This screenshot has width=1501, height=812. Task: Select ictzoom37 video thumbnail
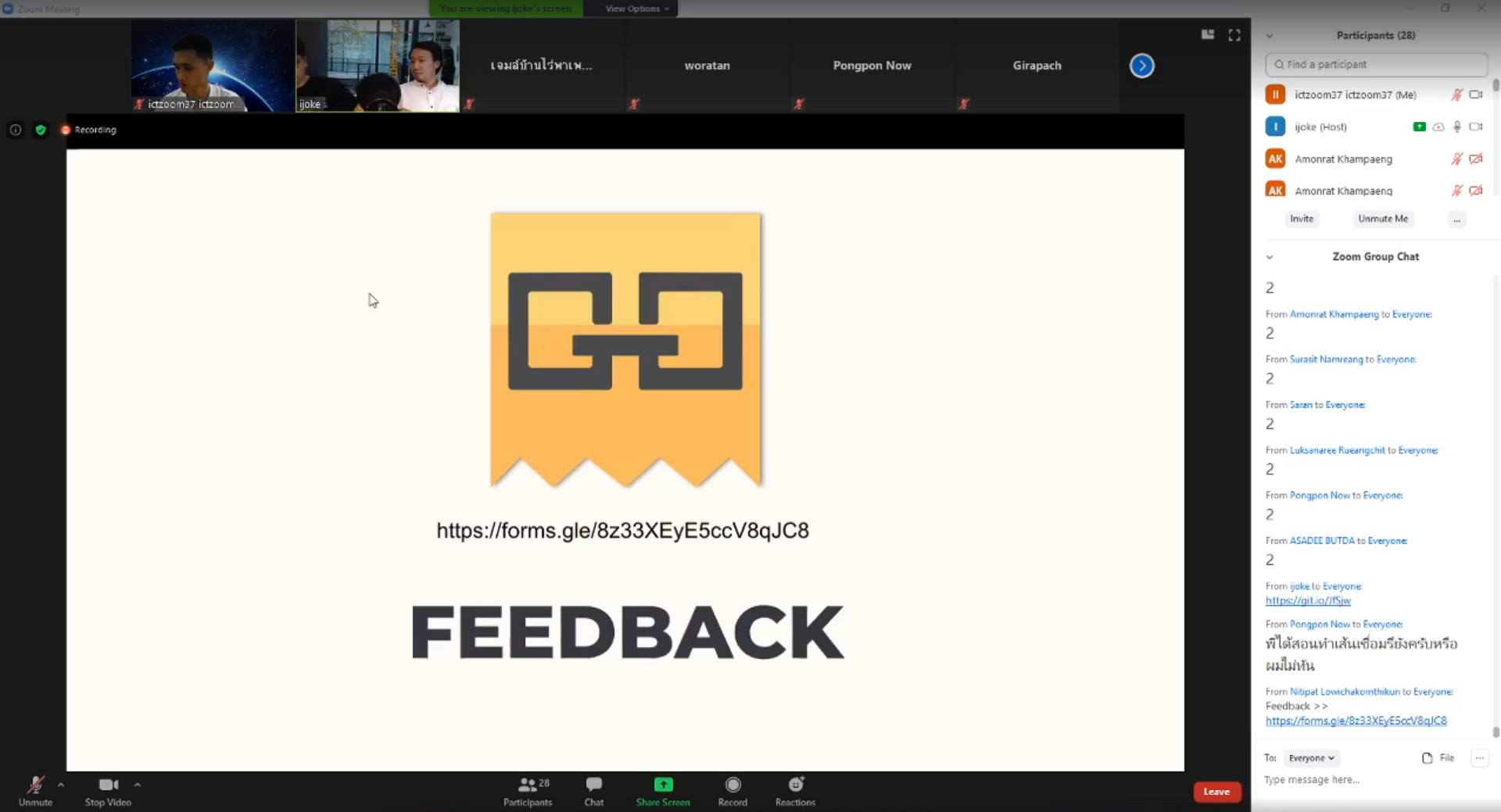213,66
